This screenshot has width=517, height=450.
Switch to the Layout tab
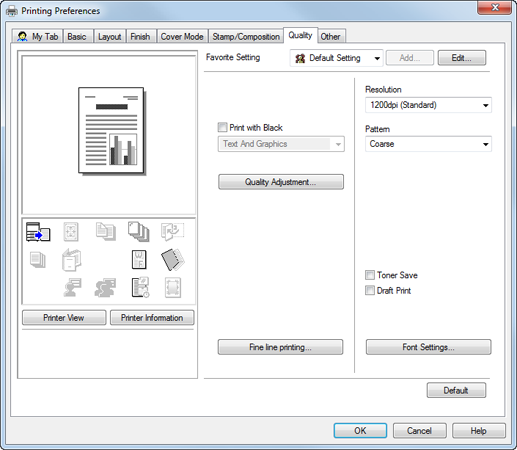(110, 36)
